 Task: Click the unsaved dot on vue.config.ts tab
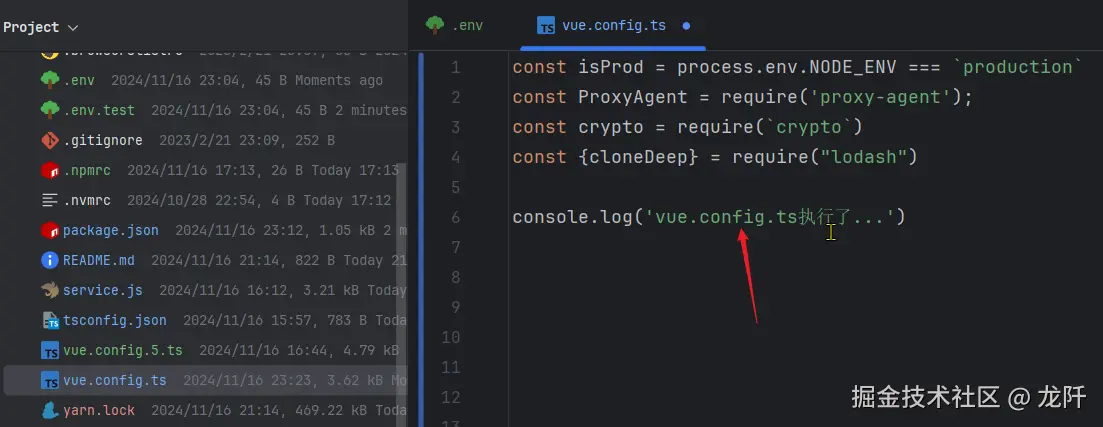(x=686, y=26)
